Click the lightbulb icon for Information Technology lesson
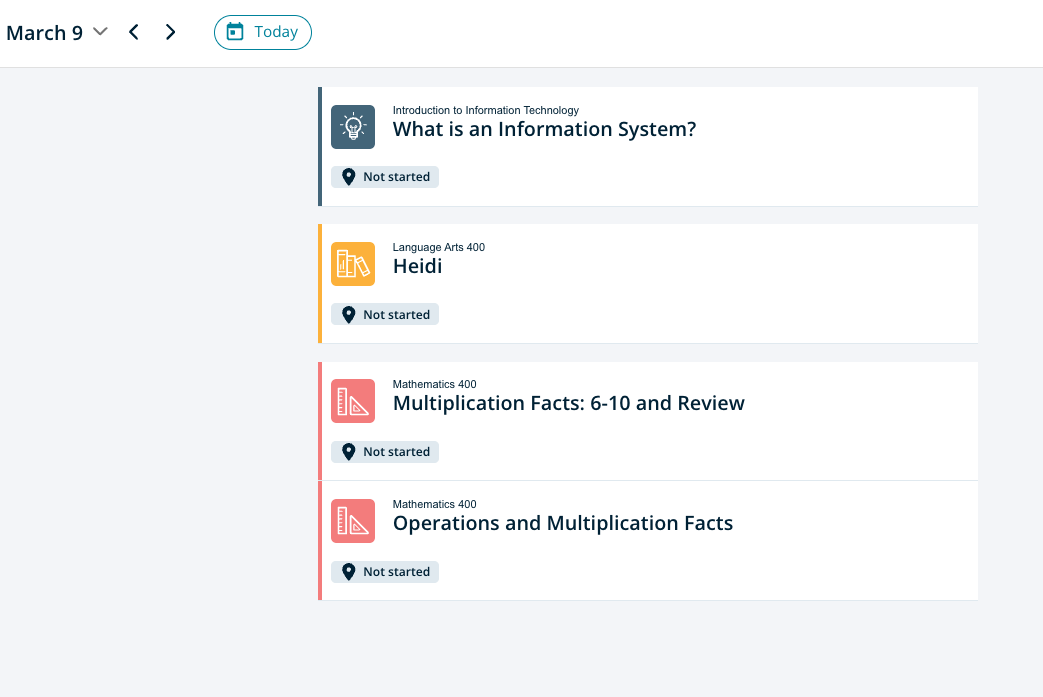Screen dimensions: 1043x697 [x=353, y=127]
